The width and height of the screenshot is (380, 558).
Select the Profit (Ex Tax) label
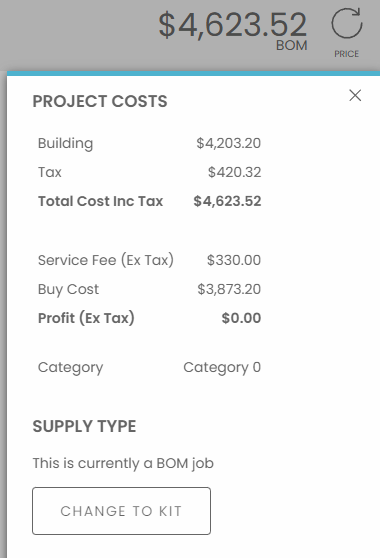click(x=86, y=318)
